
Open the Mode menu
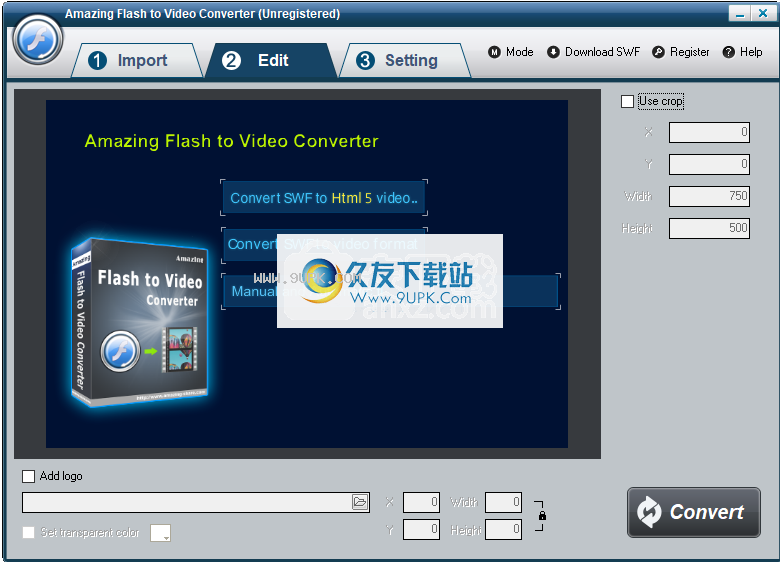pyautogui.click(x=510, y=52)
